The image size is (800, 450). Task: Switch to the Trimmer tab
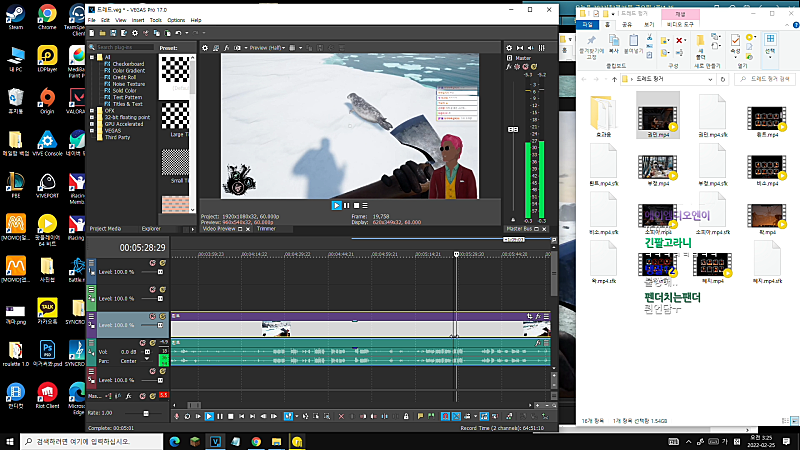(266, 229)
